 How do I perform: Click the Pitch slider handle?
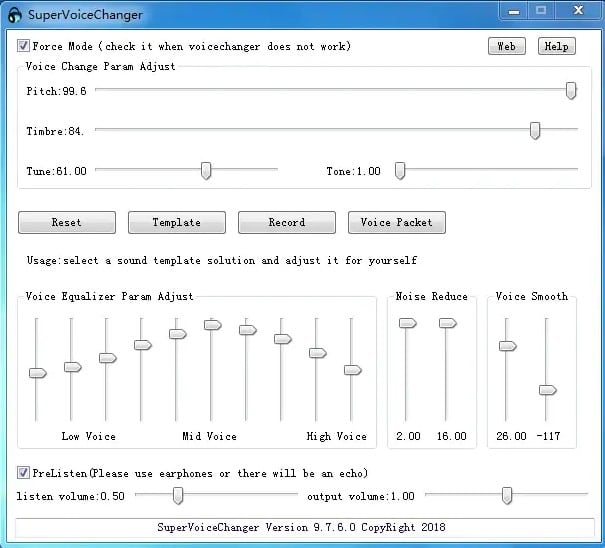(x=571, y=90)
